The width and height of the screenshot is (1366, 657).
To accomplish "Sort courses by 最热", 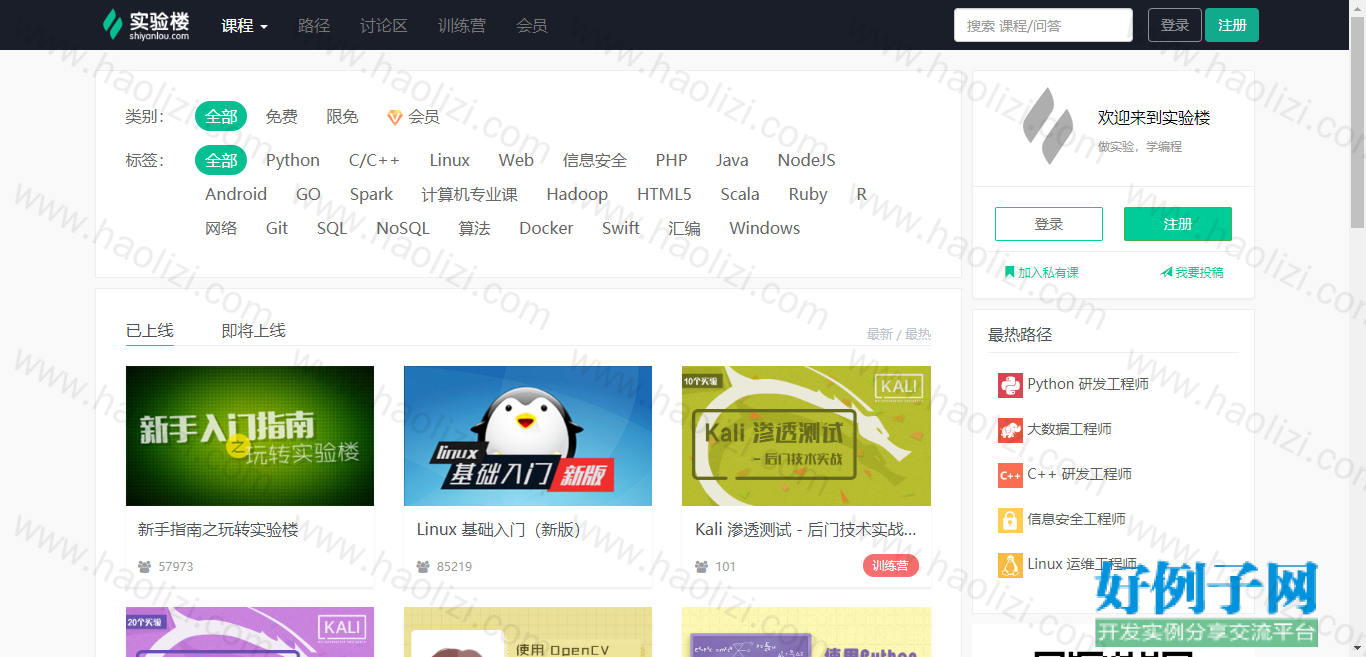I will tap(918, 334).
